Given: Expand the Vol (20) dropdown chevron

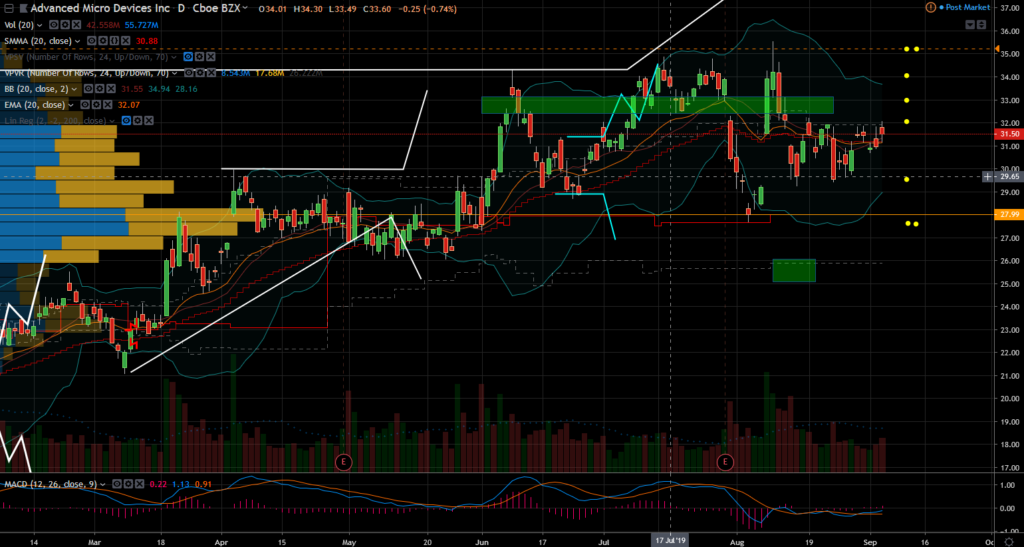Looking at the screenshot, I should pyautogui.click(x=39, y=25).
